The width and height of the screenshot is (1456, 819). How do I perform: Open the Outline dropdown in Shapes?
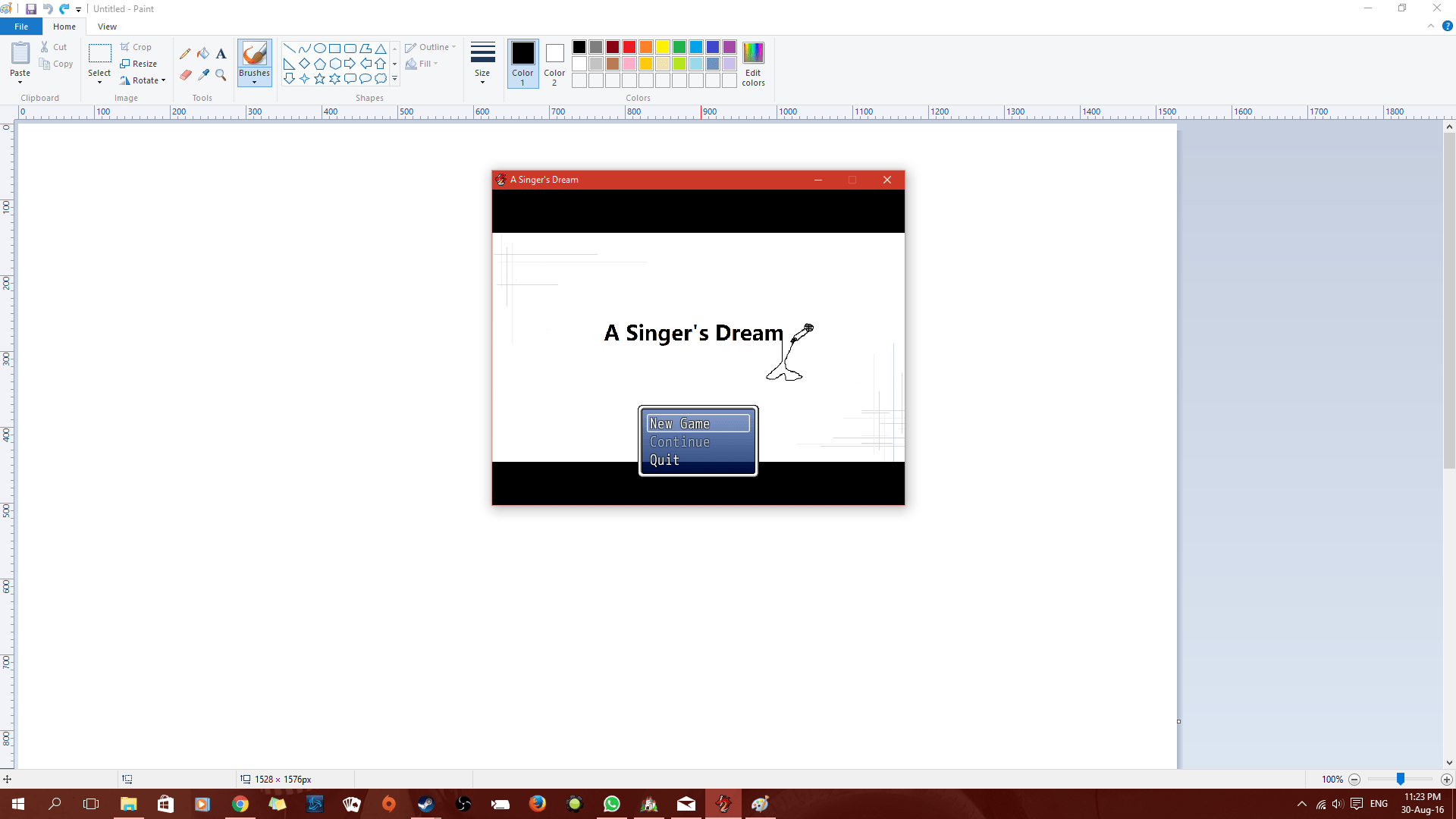tap(429, 46)
